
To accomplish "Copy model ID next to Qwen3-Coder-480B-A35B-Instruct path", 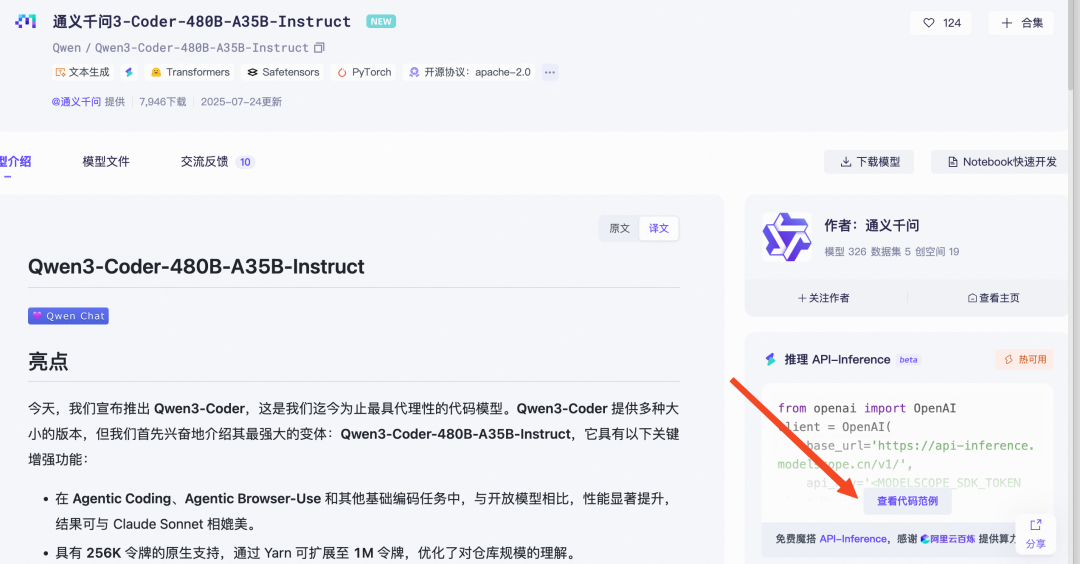I will pyautogui.click(x=319, y=48).
